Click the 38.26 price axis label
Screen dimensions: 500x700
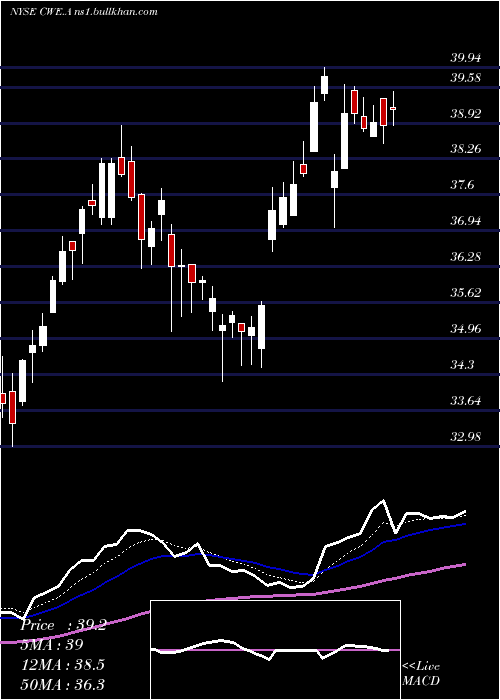coord(466,148)
